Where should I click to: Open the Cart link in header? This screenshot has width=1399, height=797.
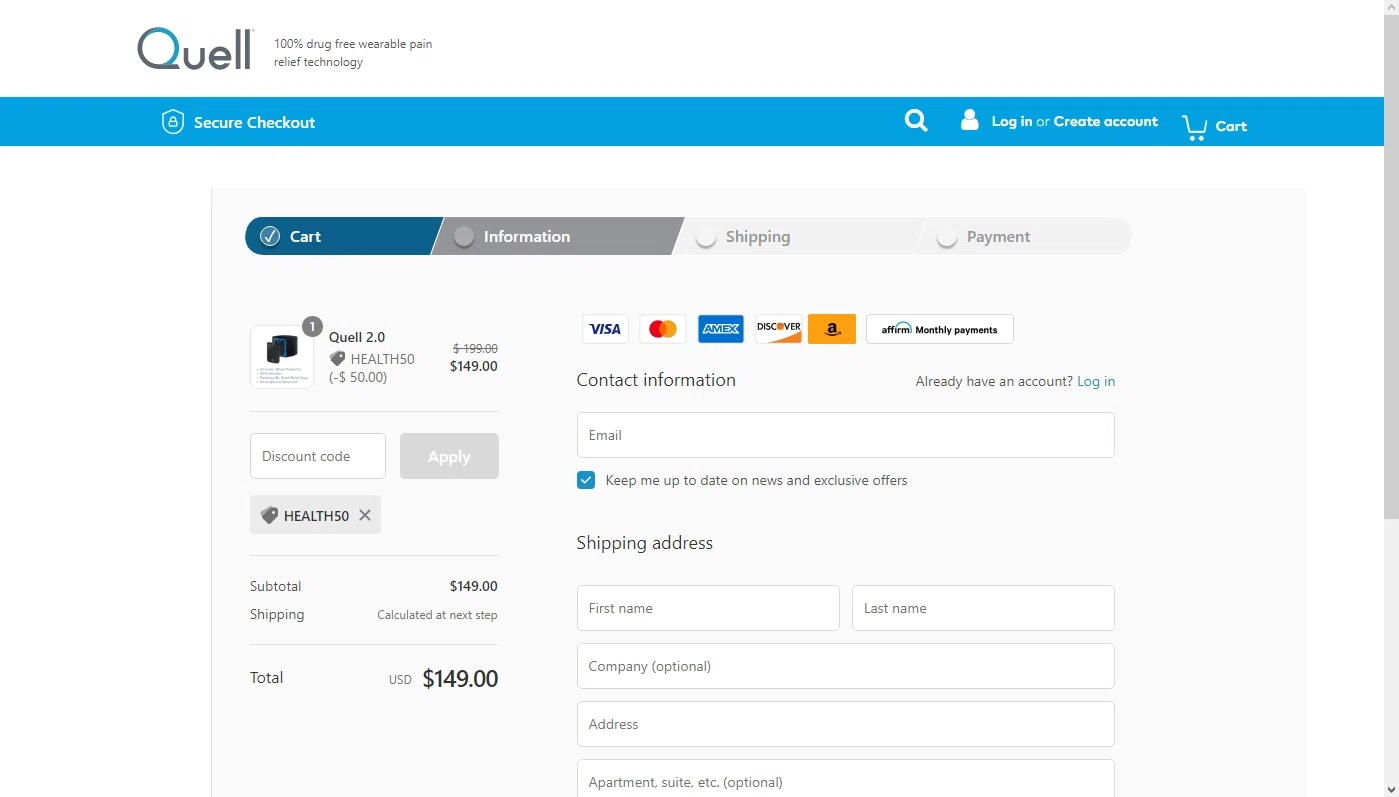point(1231,126)
